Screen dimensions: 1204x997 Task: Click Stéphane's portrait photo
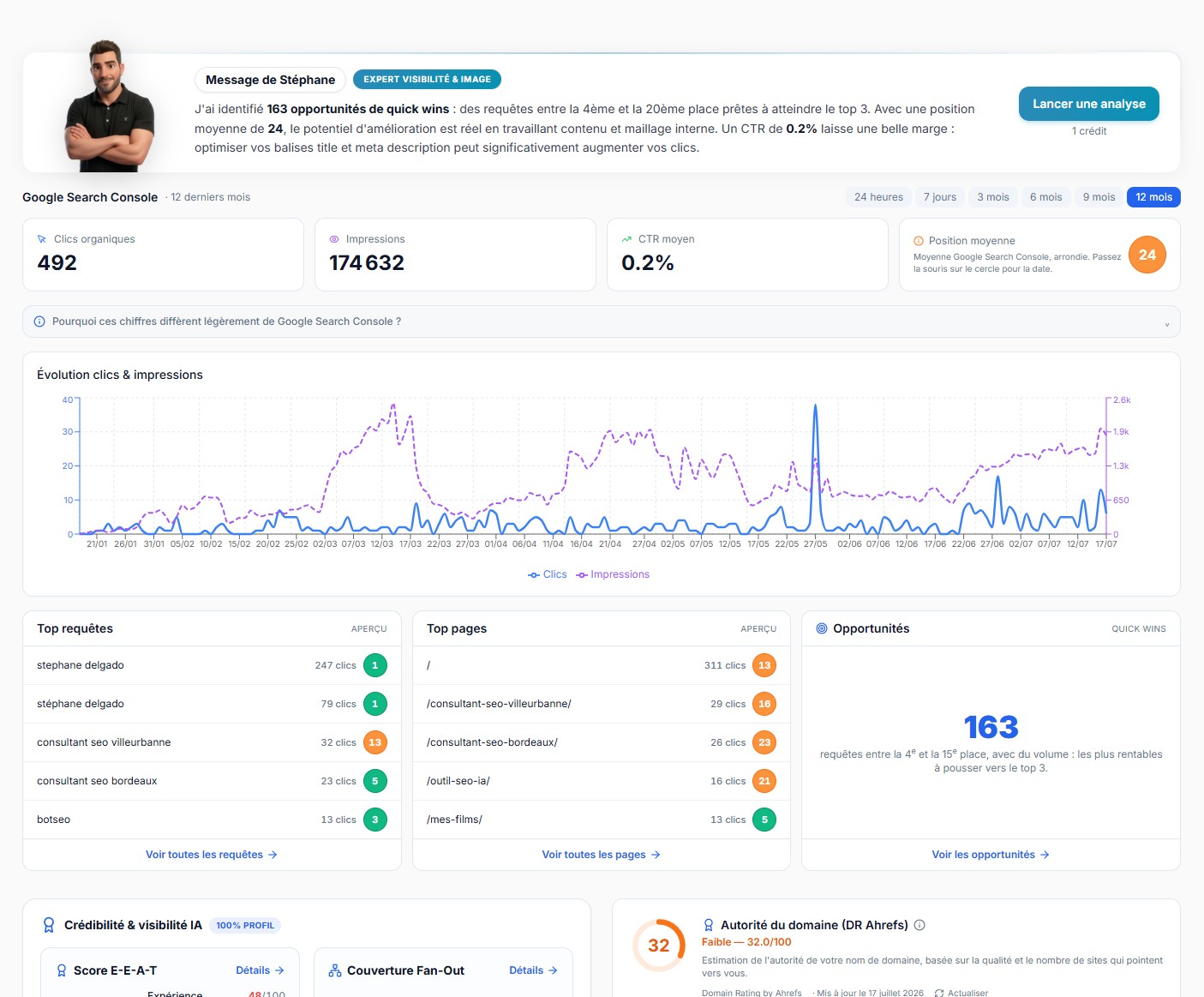coord(109,105)
